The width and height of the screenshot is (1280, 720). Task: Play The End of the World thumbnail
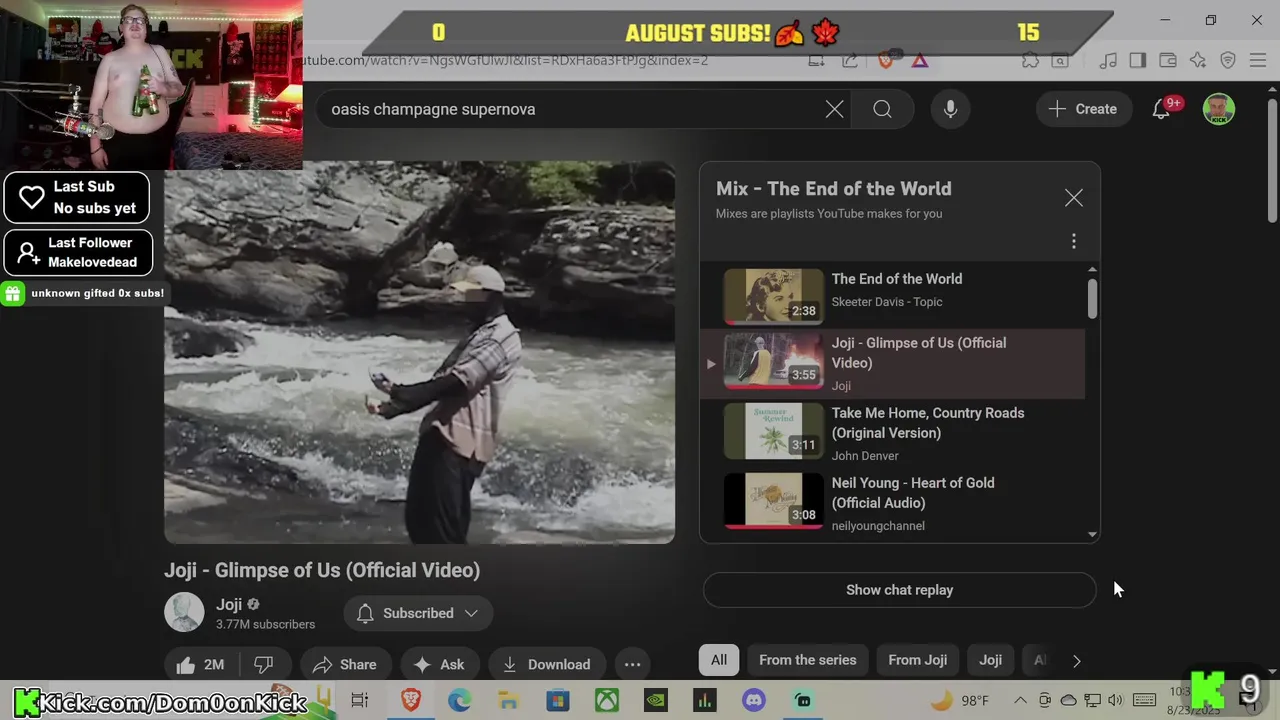tap(773, 296)
